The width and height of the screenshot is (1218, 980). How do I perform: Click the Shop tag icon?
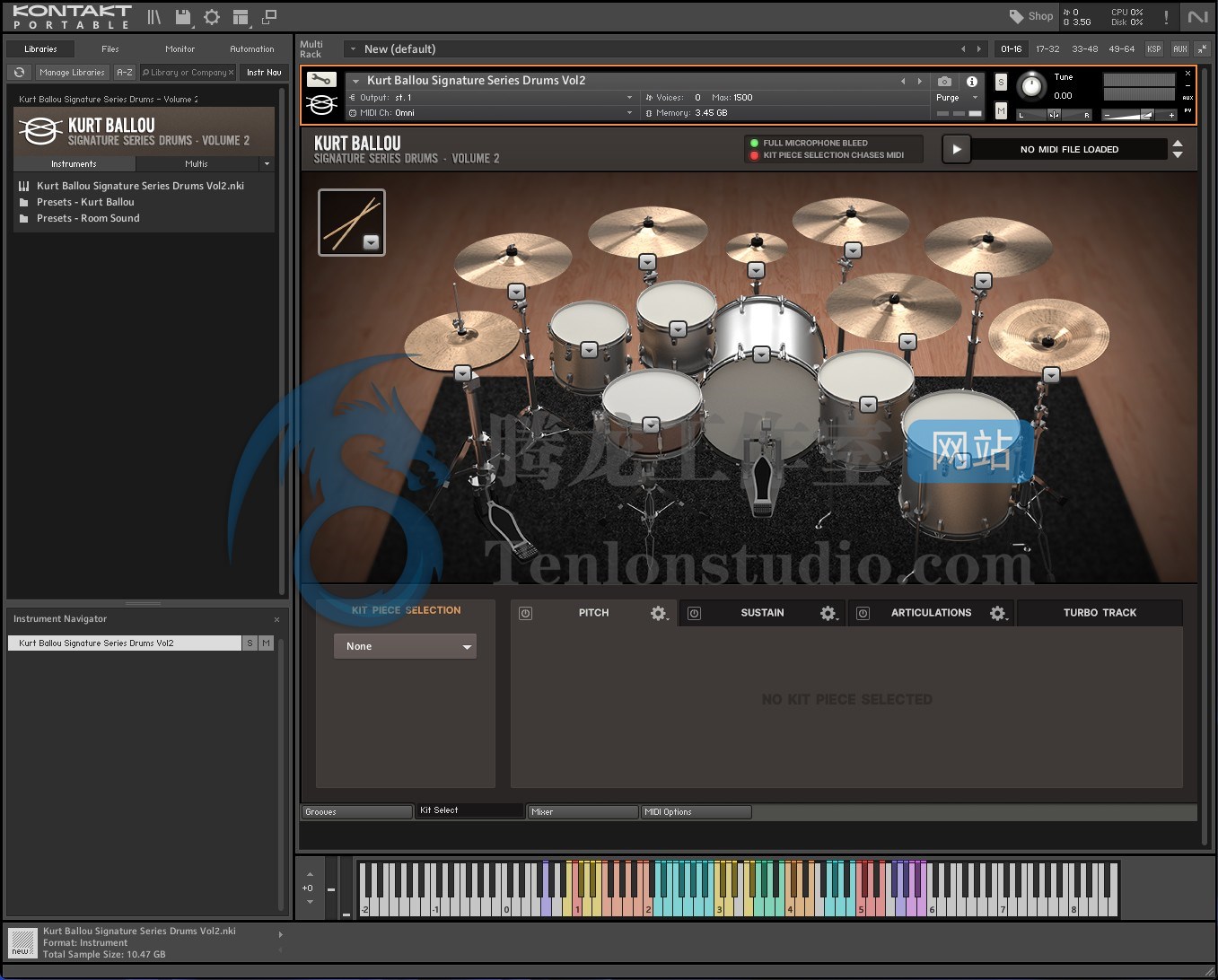coord(1016,16)
